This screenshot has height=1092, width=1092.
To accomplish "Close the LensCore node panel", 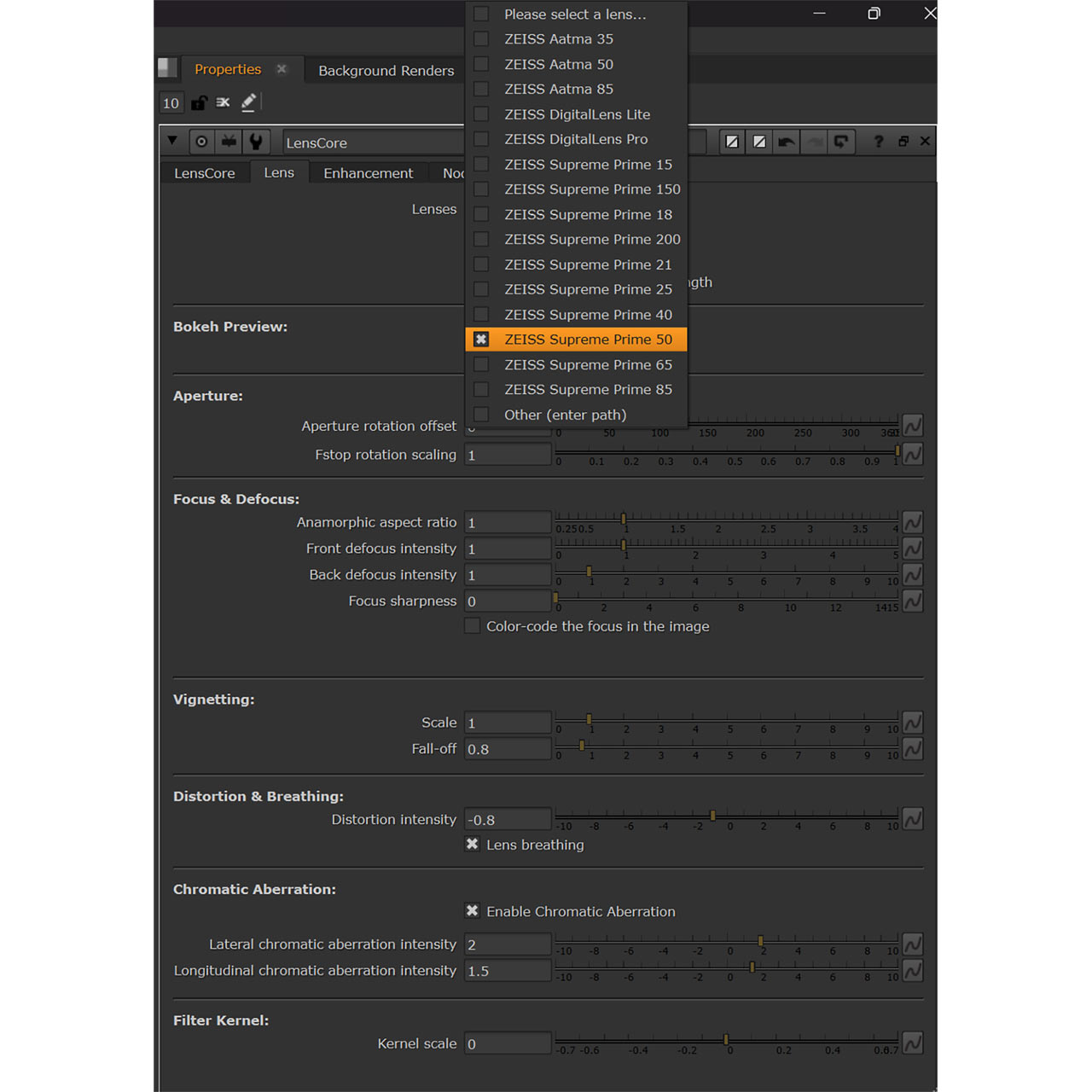I will (925, 142).
